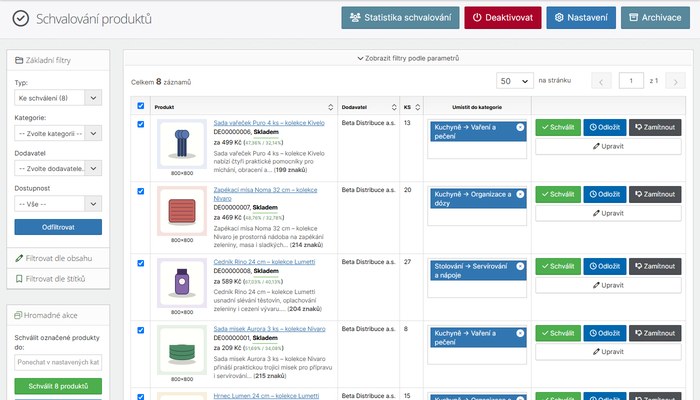Click the Sada misek Aurora product thumbnail
700x400 pixels.
(182, 350)
